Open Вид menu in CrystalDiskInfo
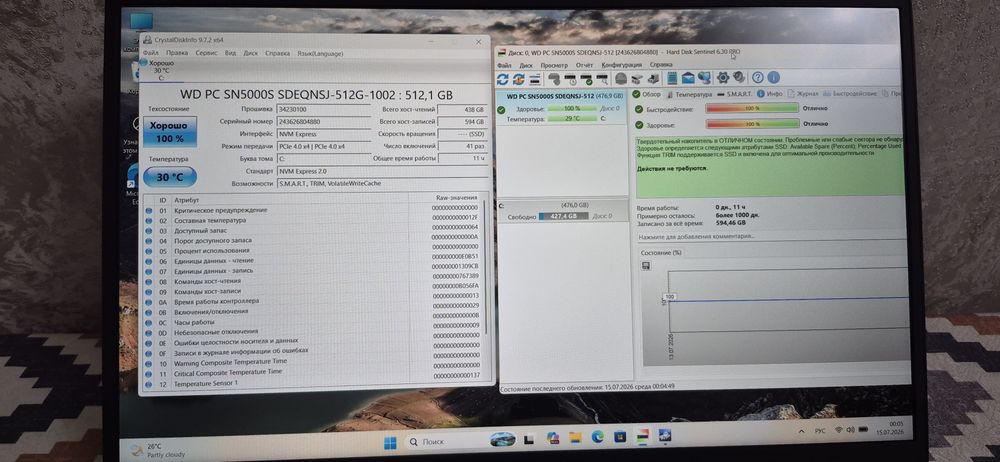The width and height of the screenshot is (1000, 462). 230,53
